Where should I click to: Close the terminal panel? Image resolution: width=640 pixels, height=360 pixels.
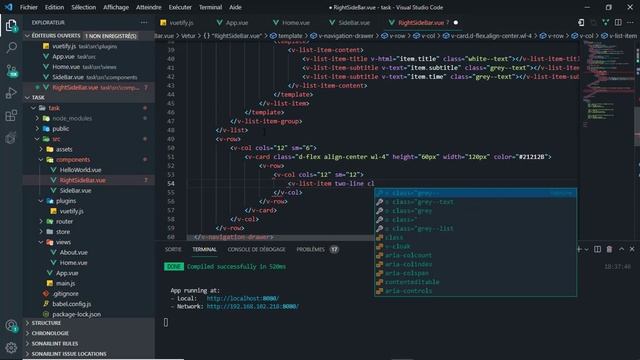(632, 249)
